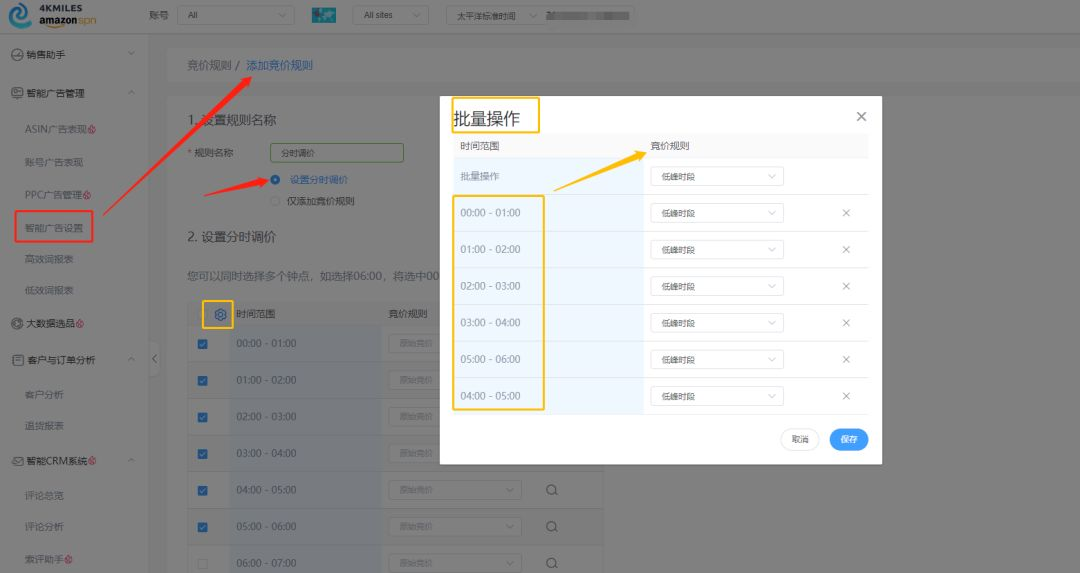Screen dimensions: 1080x573
Task: Click the marketplace flag icon in top bar
Action: [324, 15]
